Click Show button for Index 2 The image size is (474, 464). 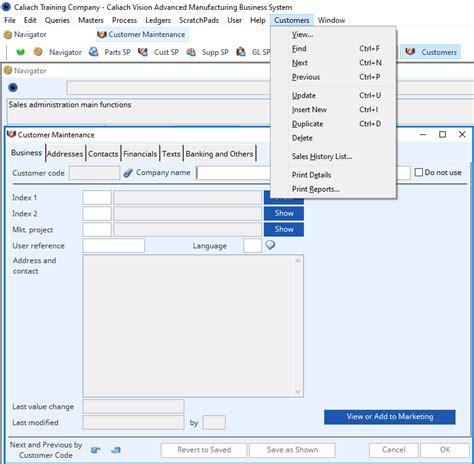coord(284,213)
